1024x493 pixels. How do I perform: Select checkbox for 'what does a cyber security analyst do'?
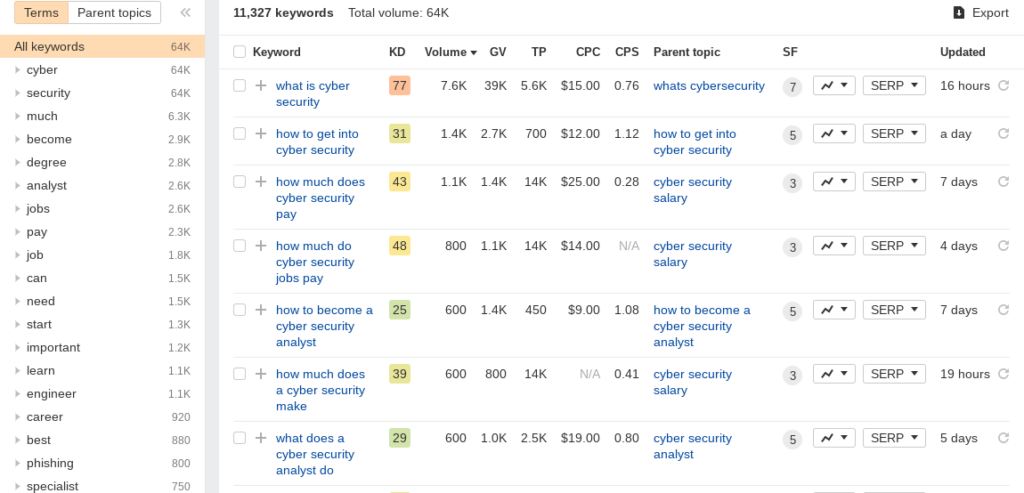point(239,438)
